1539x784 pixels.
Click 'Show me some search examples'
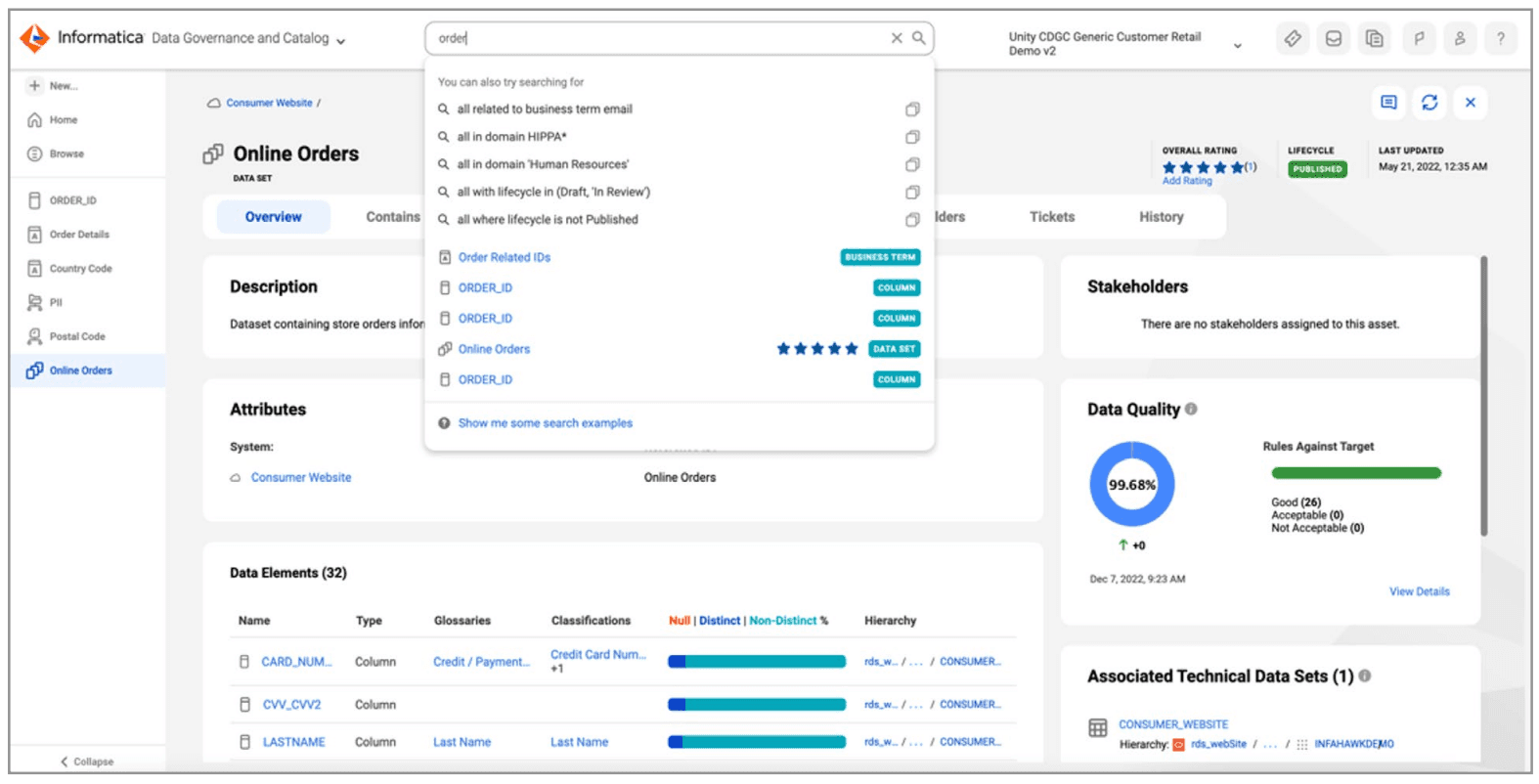545,423
